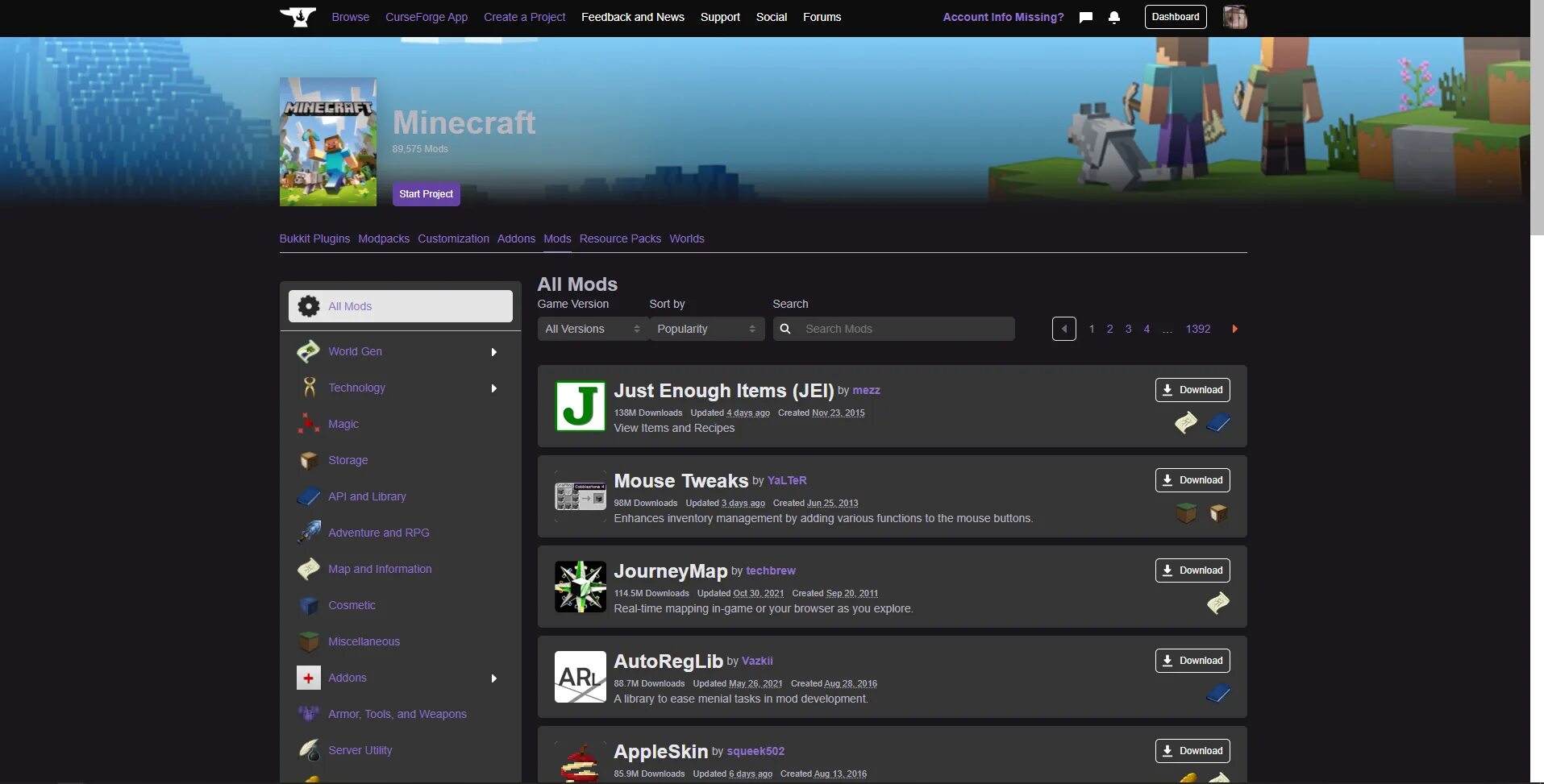
Task: Click the Cosmetic category icon
Action: 309,605
